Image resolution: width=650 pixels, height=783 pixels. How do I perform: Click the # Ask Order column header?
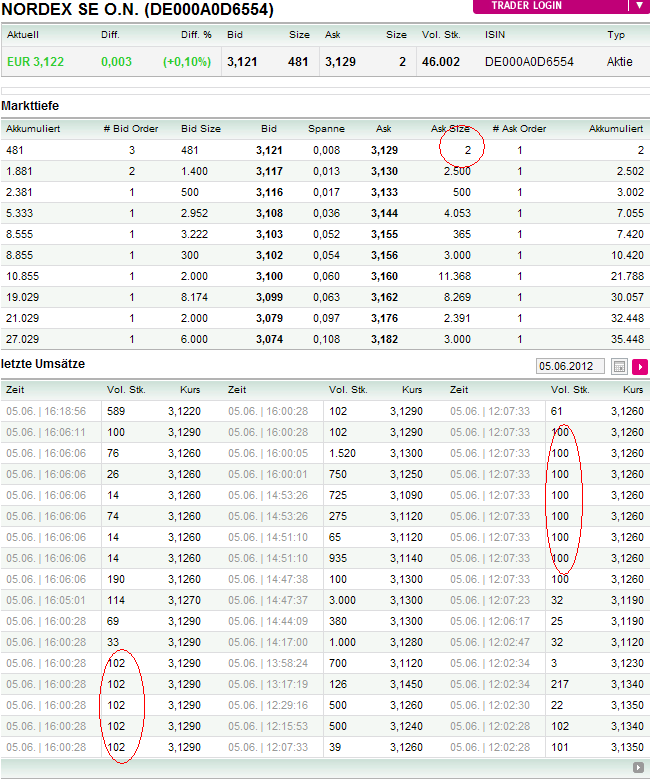pos(519,129)
